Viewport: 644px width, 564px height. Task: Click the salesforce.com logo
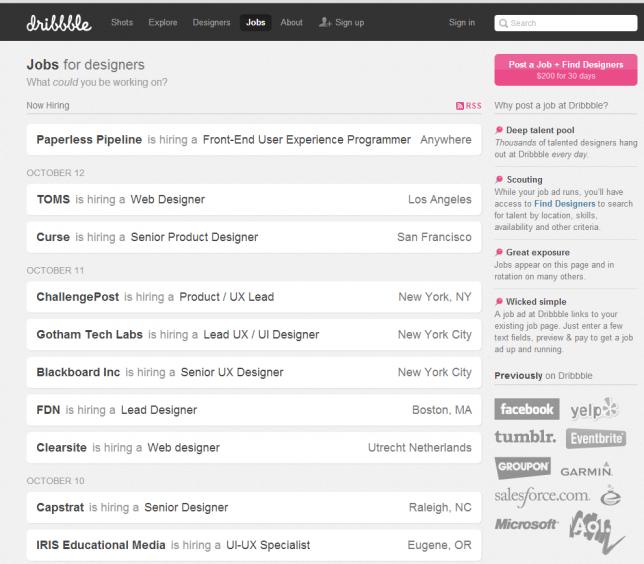(542, 496)
